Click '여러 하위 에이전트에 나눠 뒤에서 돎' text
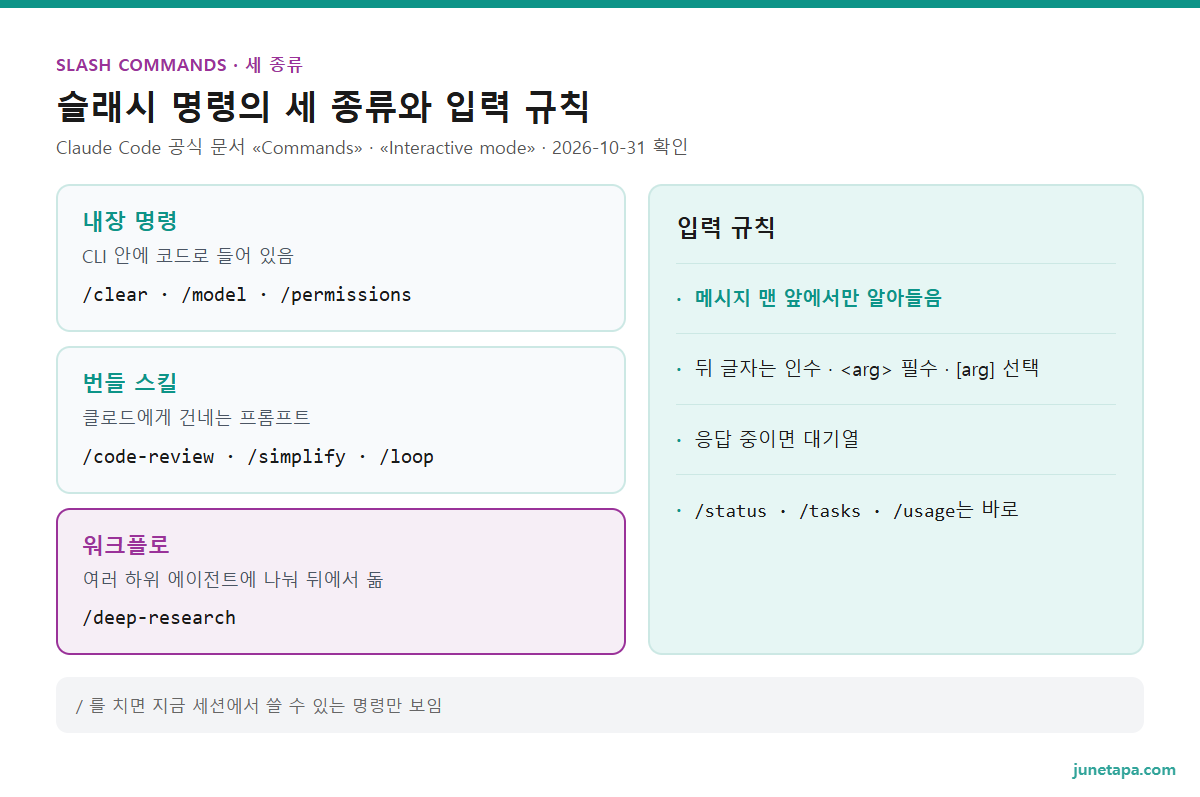The height and width of the screenshot is (797, 1200). pos(233,580)
